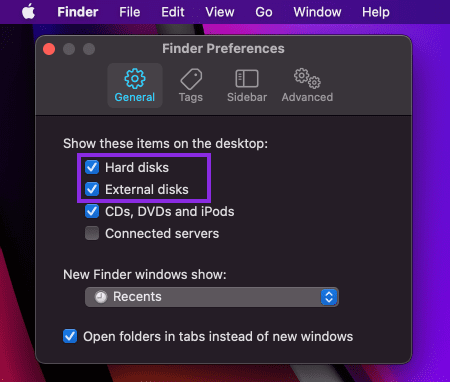Open the Apple menu icon

coord(28,12)
